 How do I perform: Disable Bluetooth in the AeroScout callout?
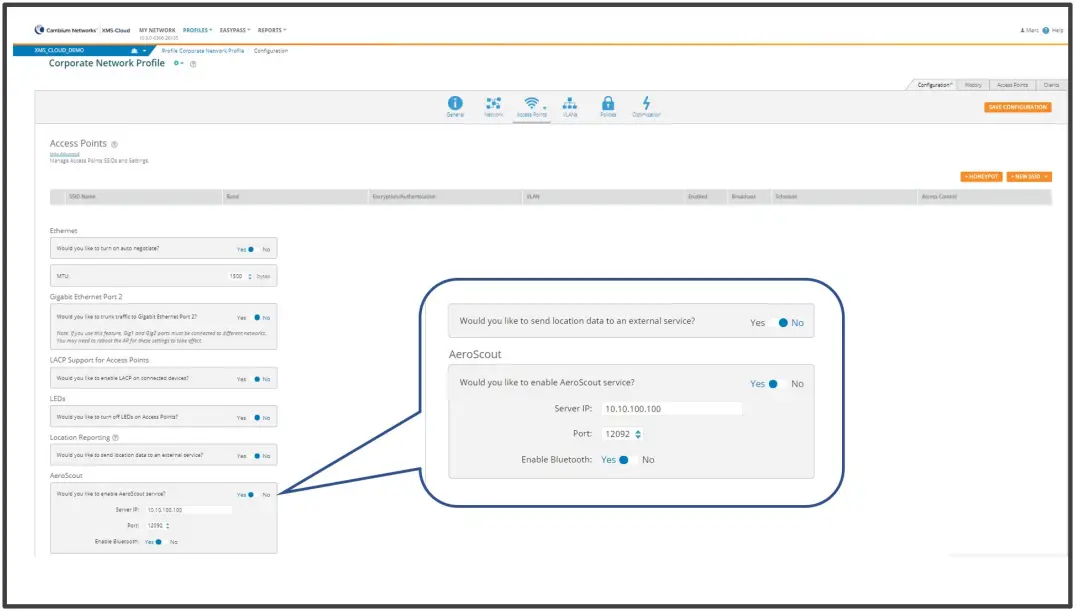(650, 459)
